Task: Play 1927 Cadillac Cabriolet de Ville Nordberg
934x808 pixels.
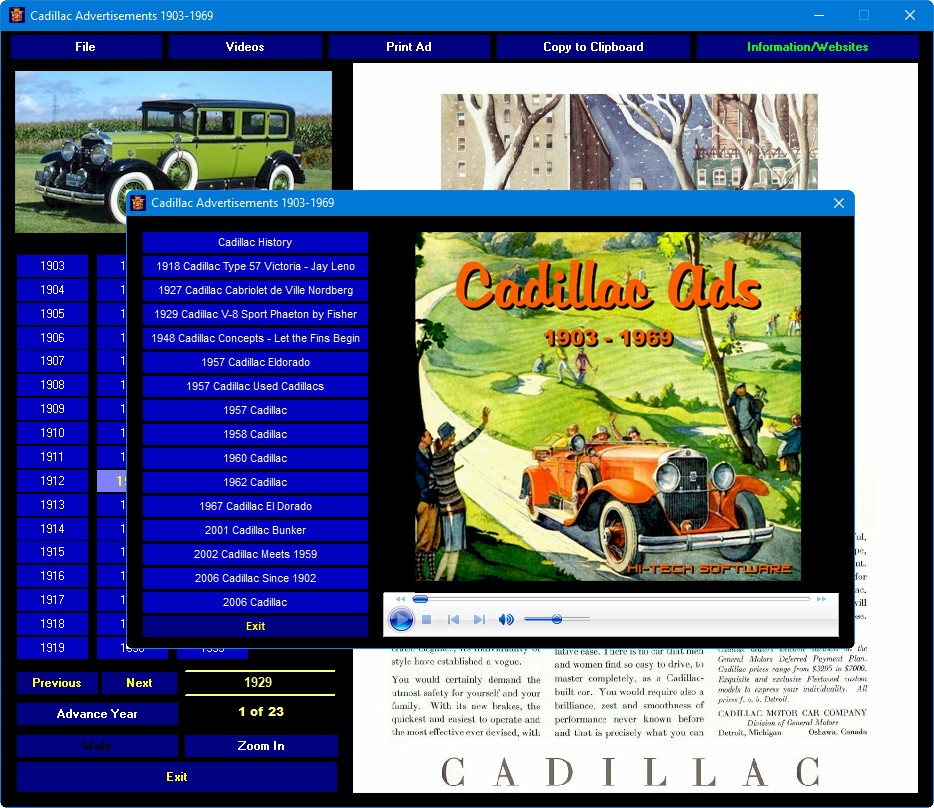Action: (255, 290)
